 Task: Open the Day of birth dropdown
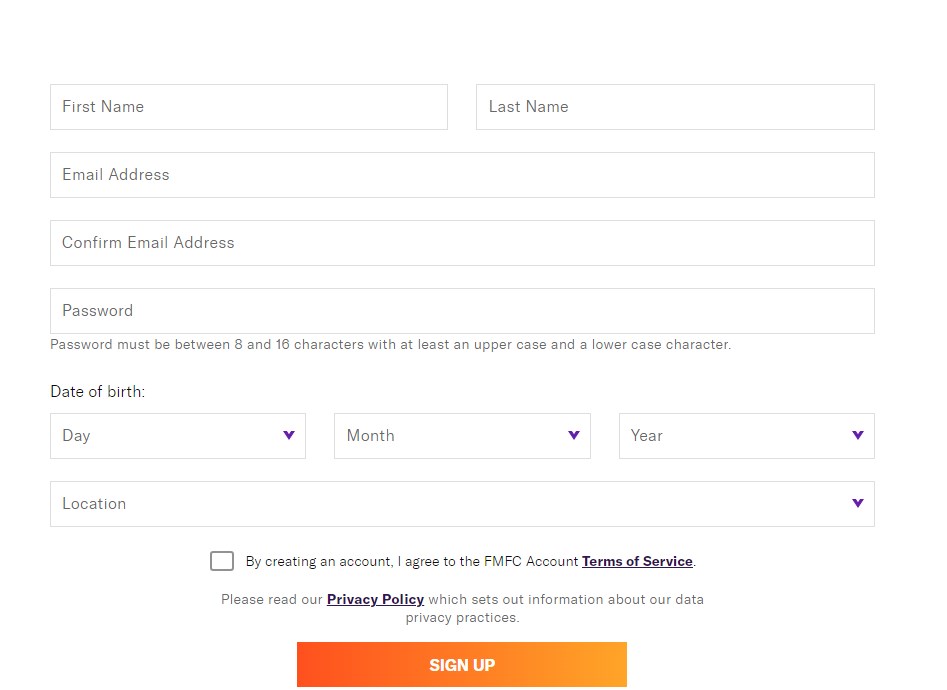178,436
